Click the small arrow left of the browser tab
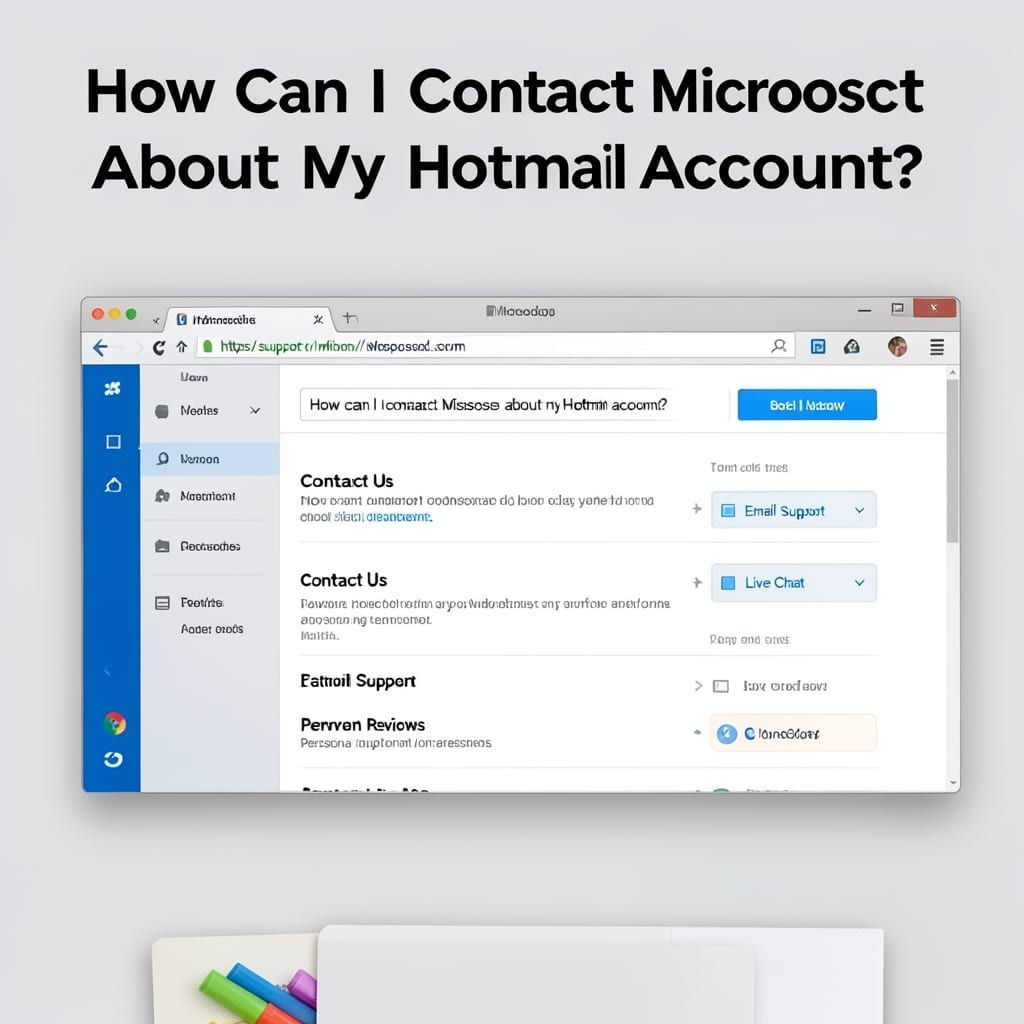The width and height of the screenshot is (1024, 1024). pos(155,321)
